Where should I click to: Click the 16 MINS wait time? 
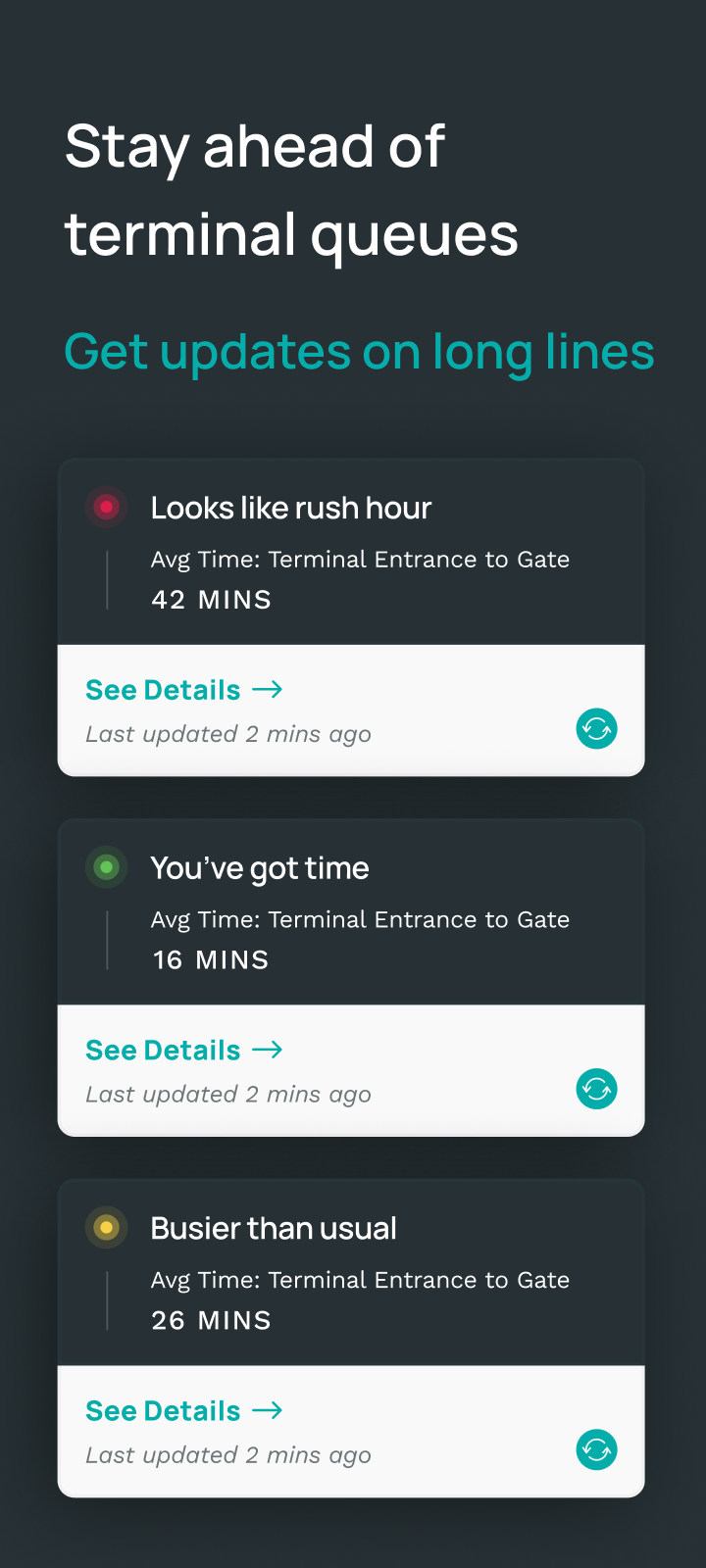click(x=211, y=960)
